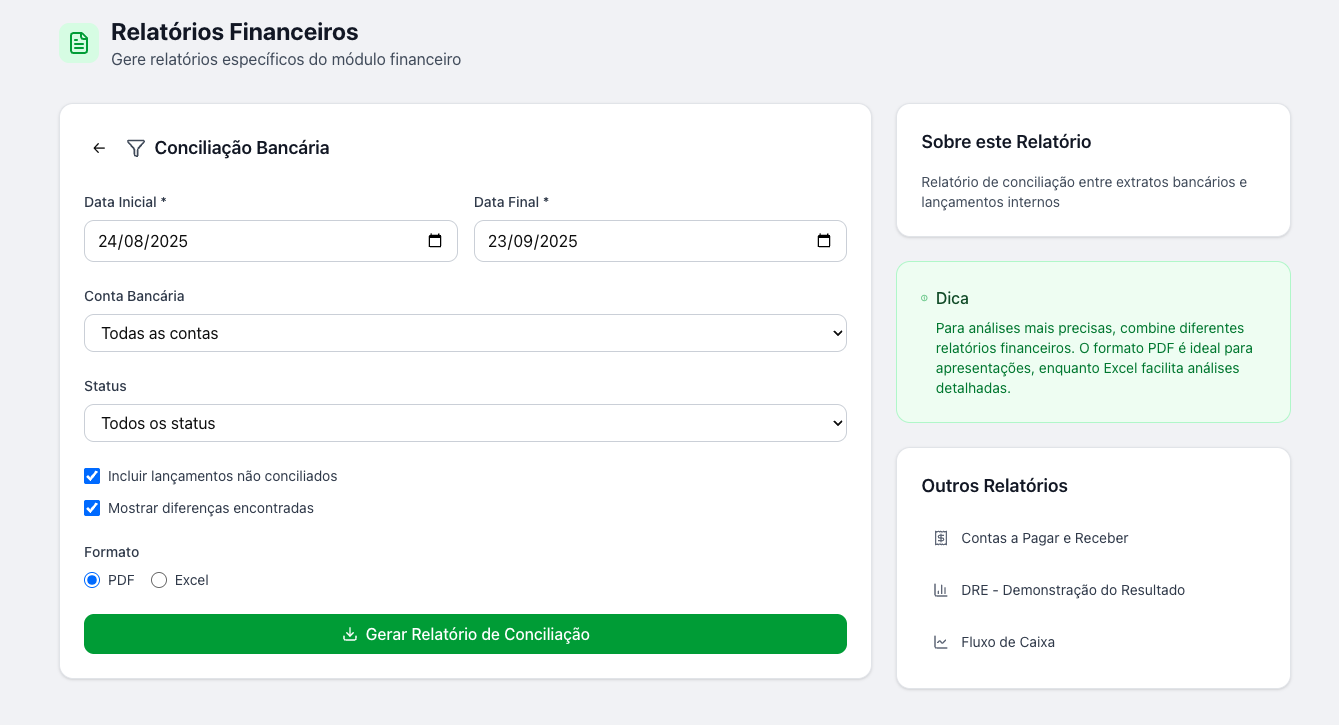The height and width of the screenshot is (725, 1339).
Task: Open the Fluxo de Caixa report
Action: click(x=1007, y=642)
